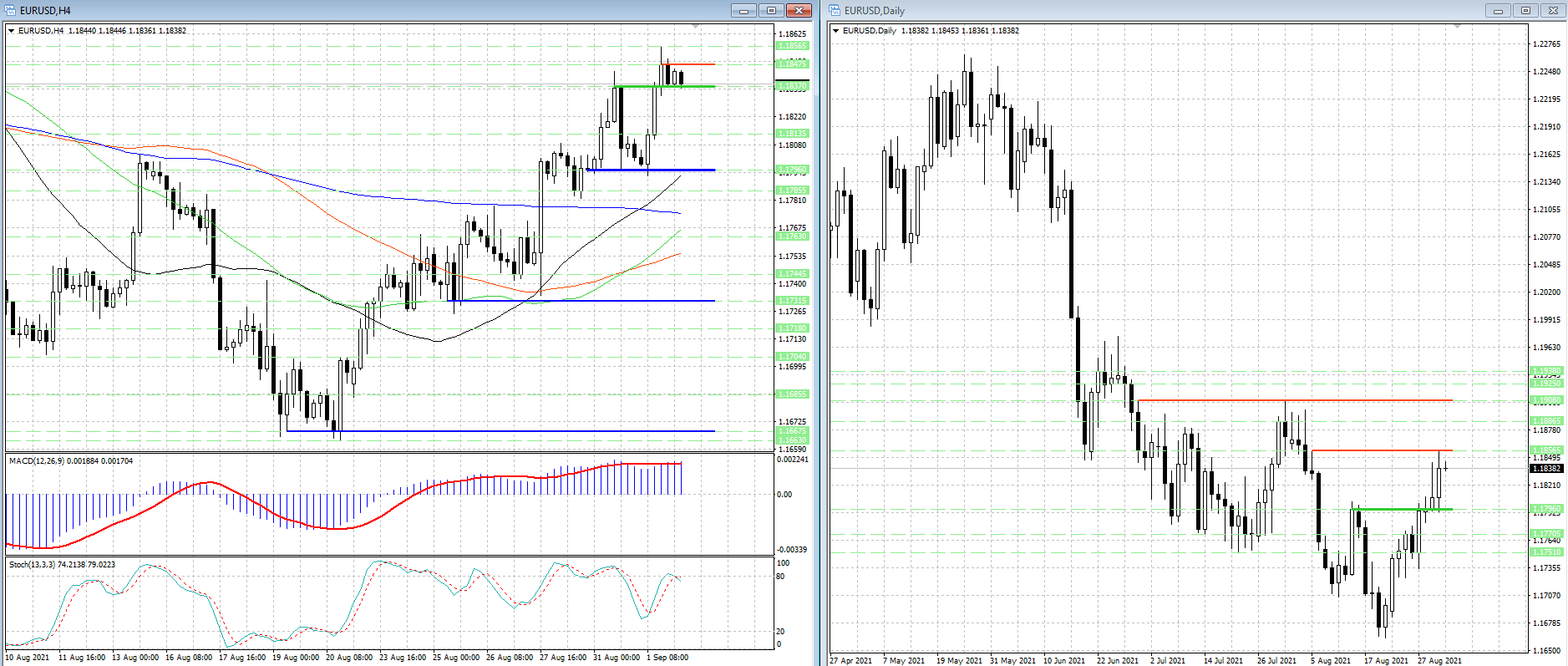Restore down the EURUSD,Daily chart window

pos(1525,10)
